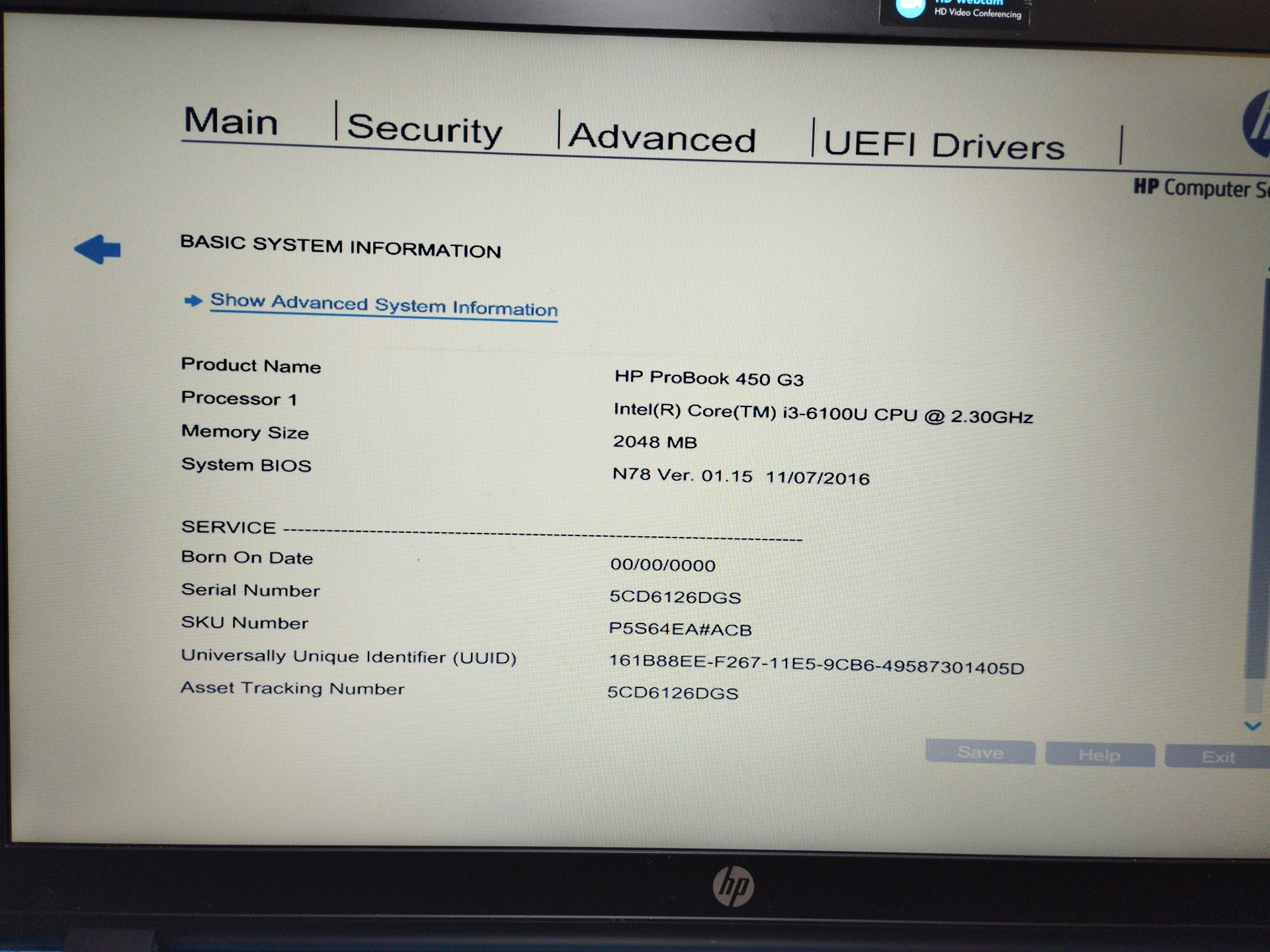1270x952 pixels.
Task: Click the scroll down chevron
Action: pos(1252,726)
